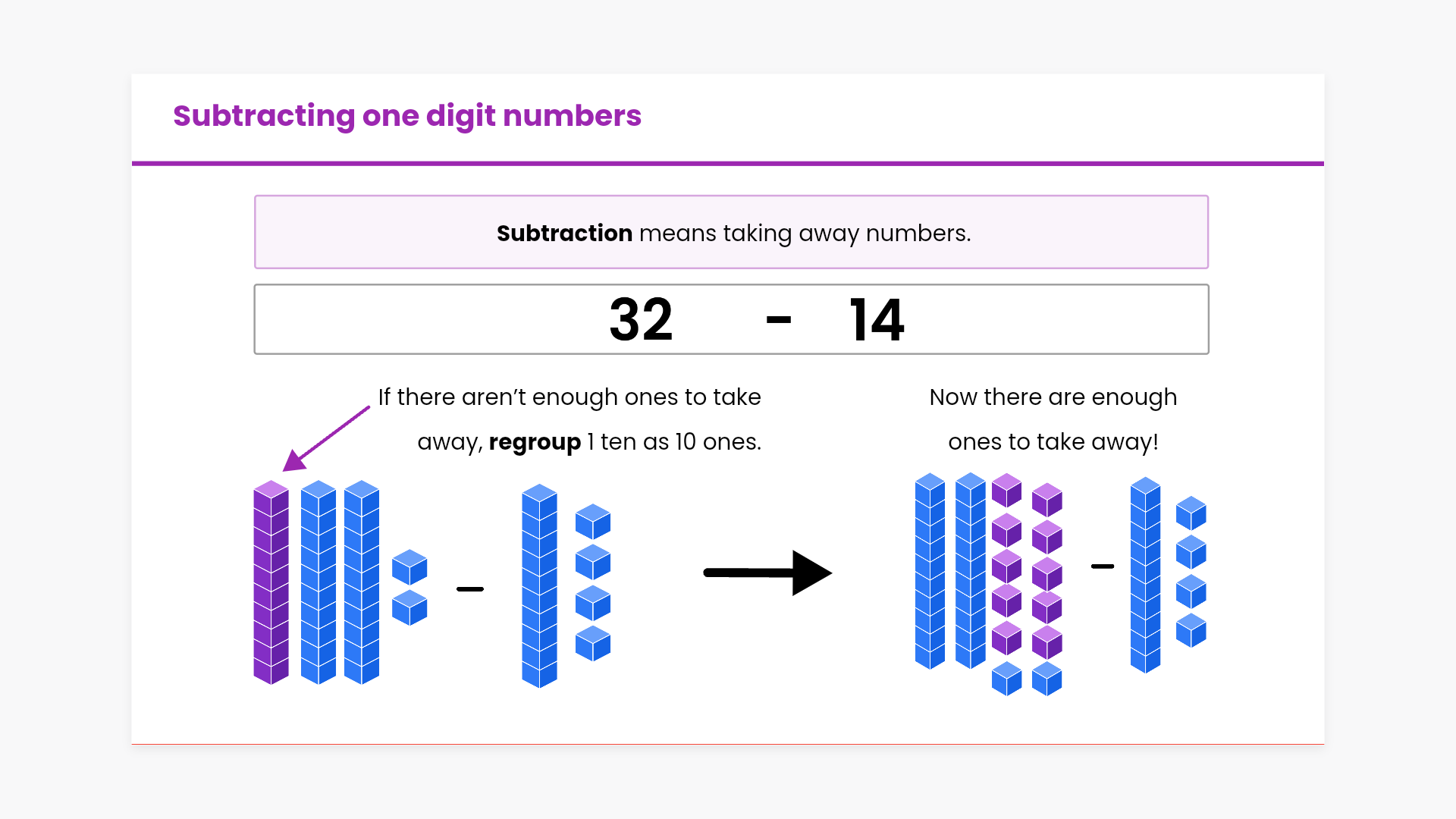Viewport: 1456px width, 819px height.
Task: Click the purple tens rod on the left
Action: point(271,582)
